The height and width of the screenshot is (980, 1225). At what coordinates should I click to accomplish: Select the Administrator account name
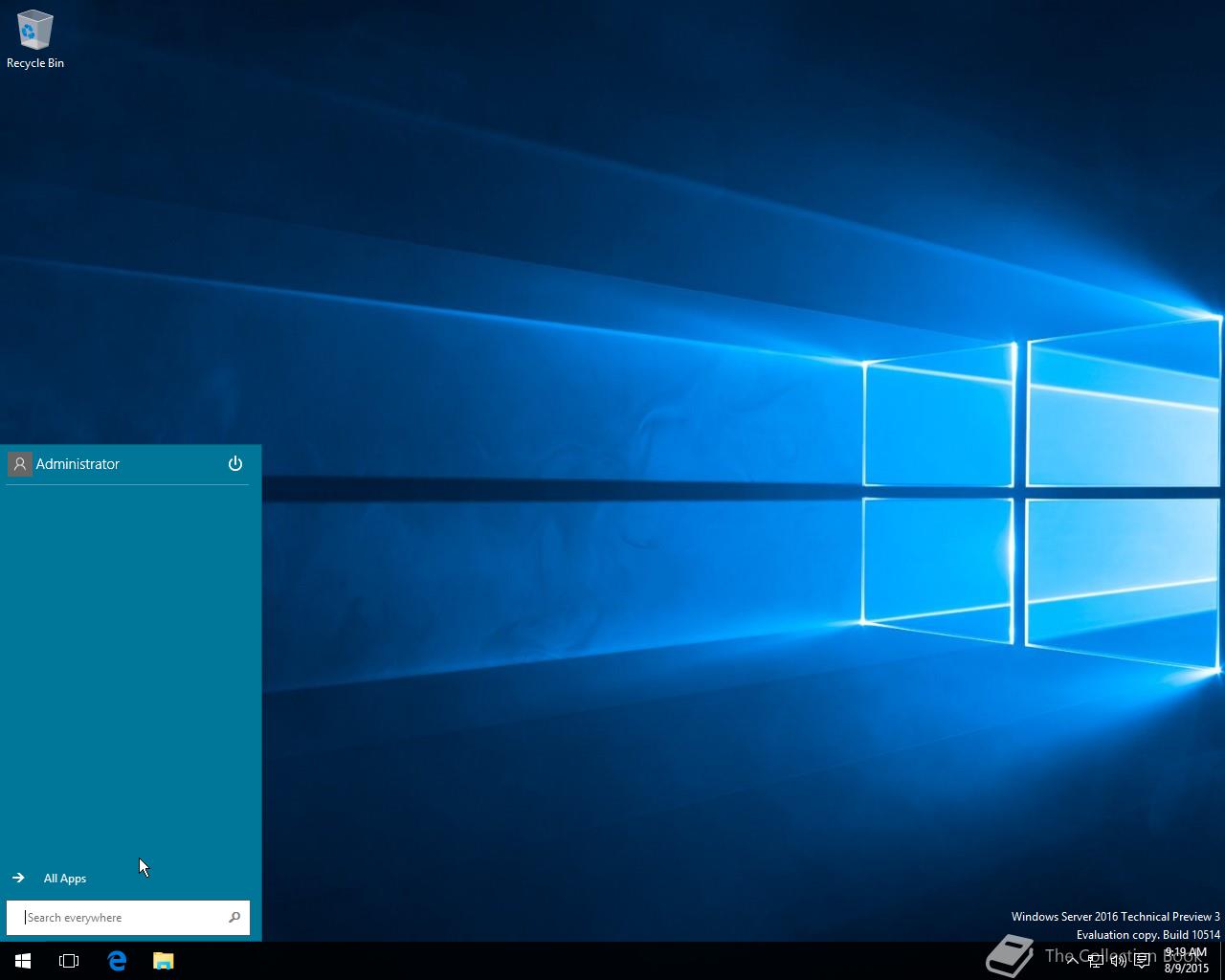(78, 463)
